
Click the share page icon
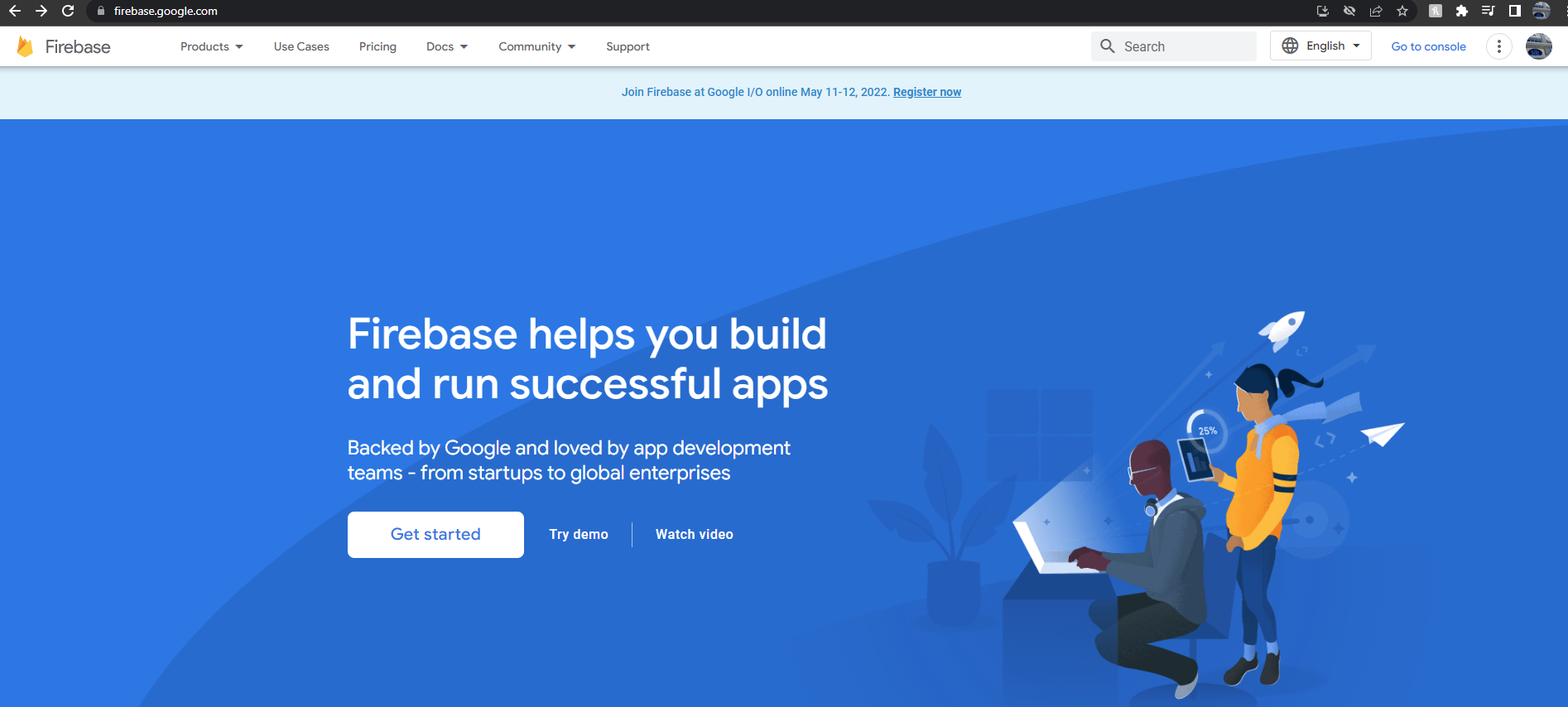pyautogui.click(x=1376, y=11)
